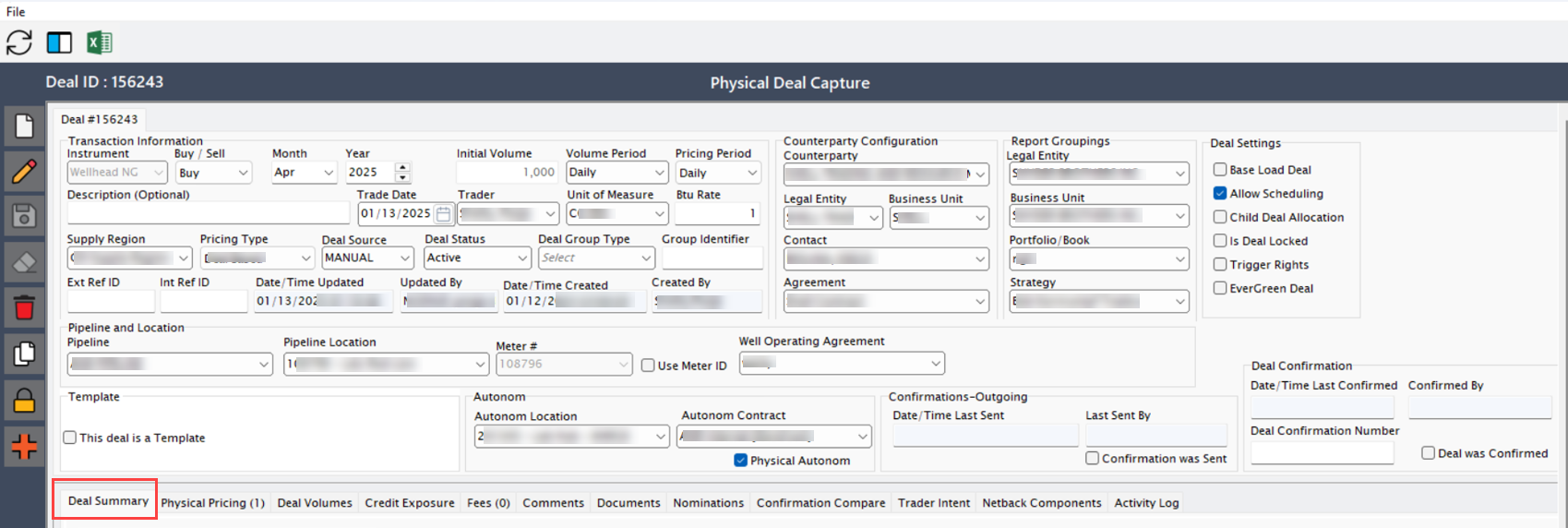Select the Deal #156243 tab

99,119
